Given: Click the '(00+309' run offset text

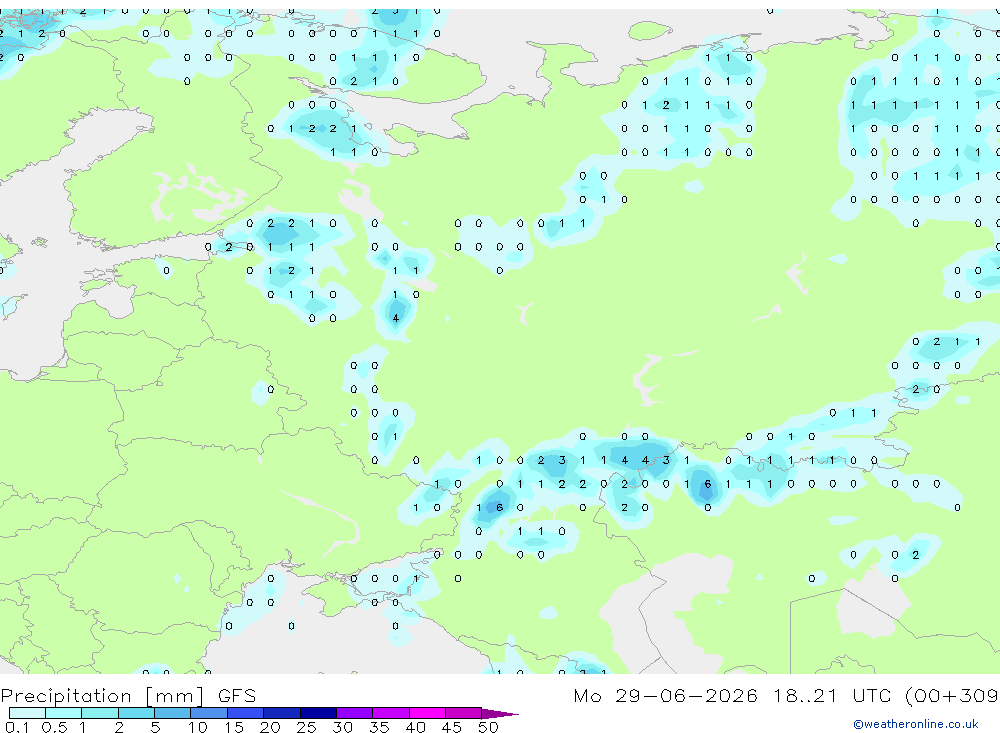Looking at the screenshot, I should pyautogui.click(x=952, y=695).
